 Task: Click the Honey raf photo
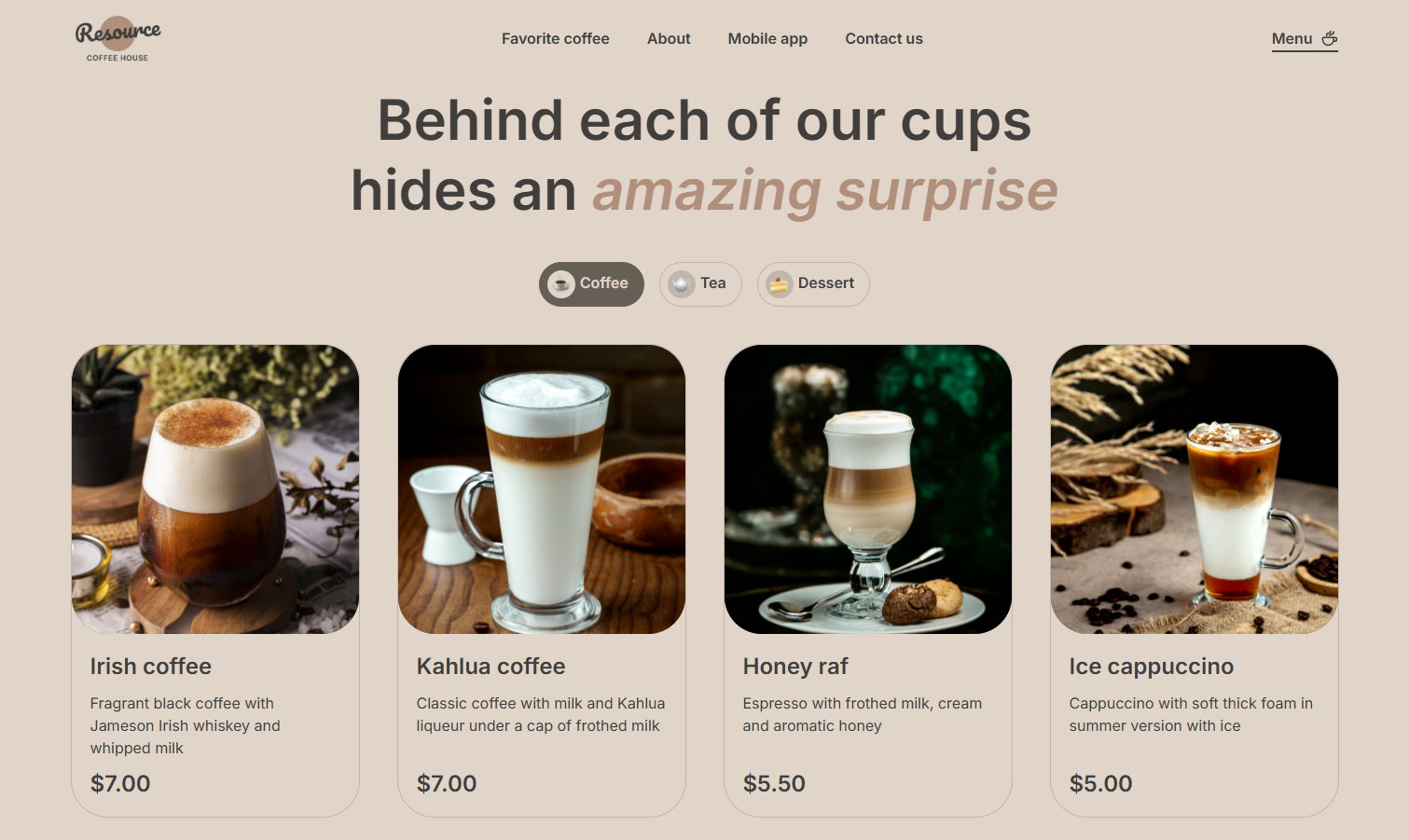coord(868,489)
